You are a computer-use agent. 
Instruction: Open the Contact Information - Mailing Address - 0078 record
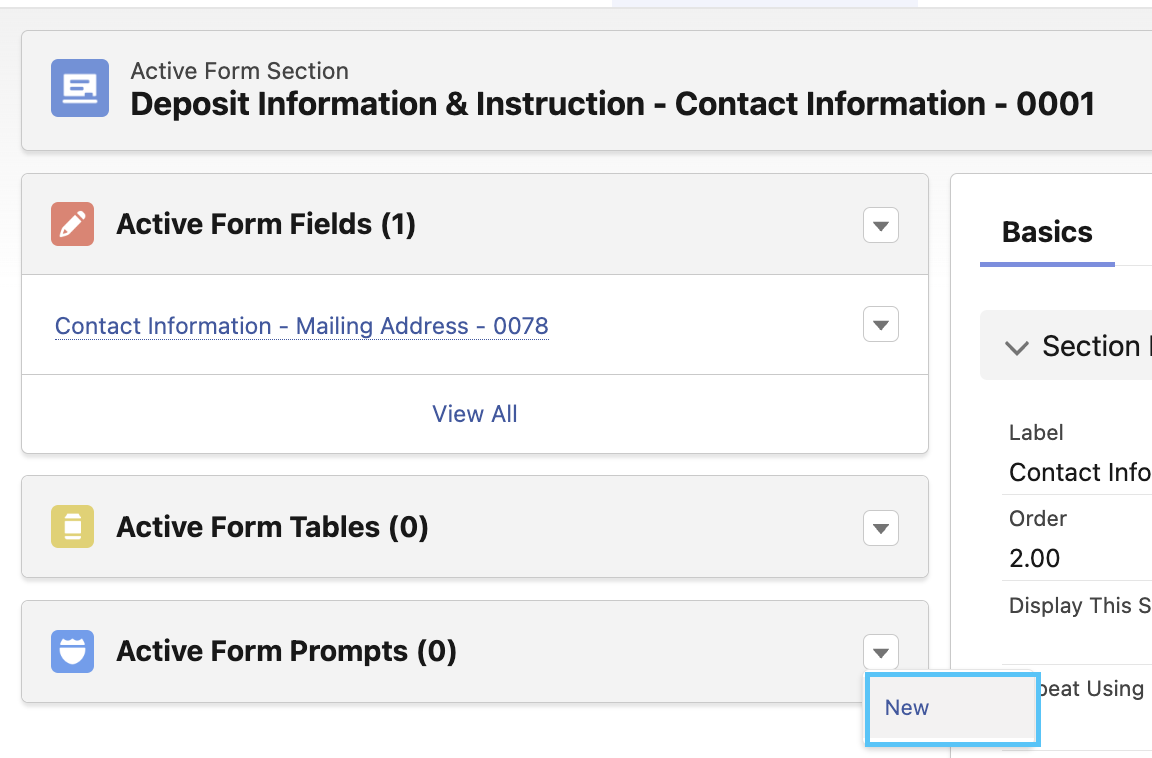(301, 326)
